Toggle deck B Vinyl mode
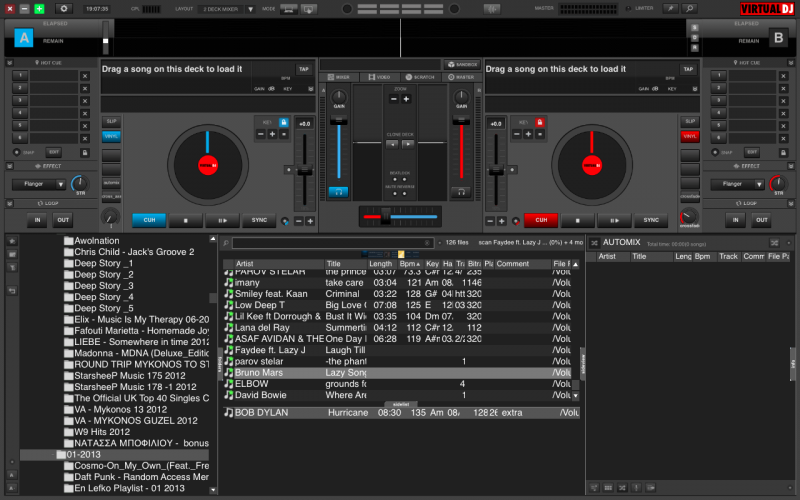 (689, 136)
